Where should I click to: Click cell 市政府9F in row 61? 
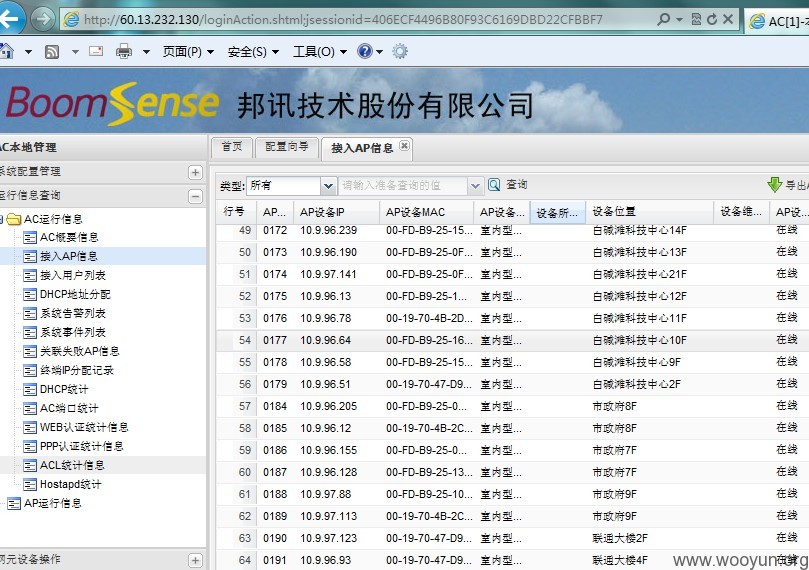[x=614, y=494]
